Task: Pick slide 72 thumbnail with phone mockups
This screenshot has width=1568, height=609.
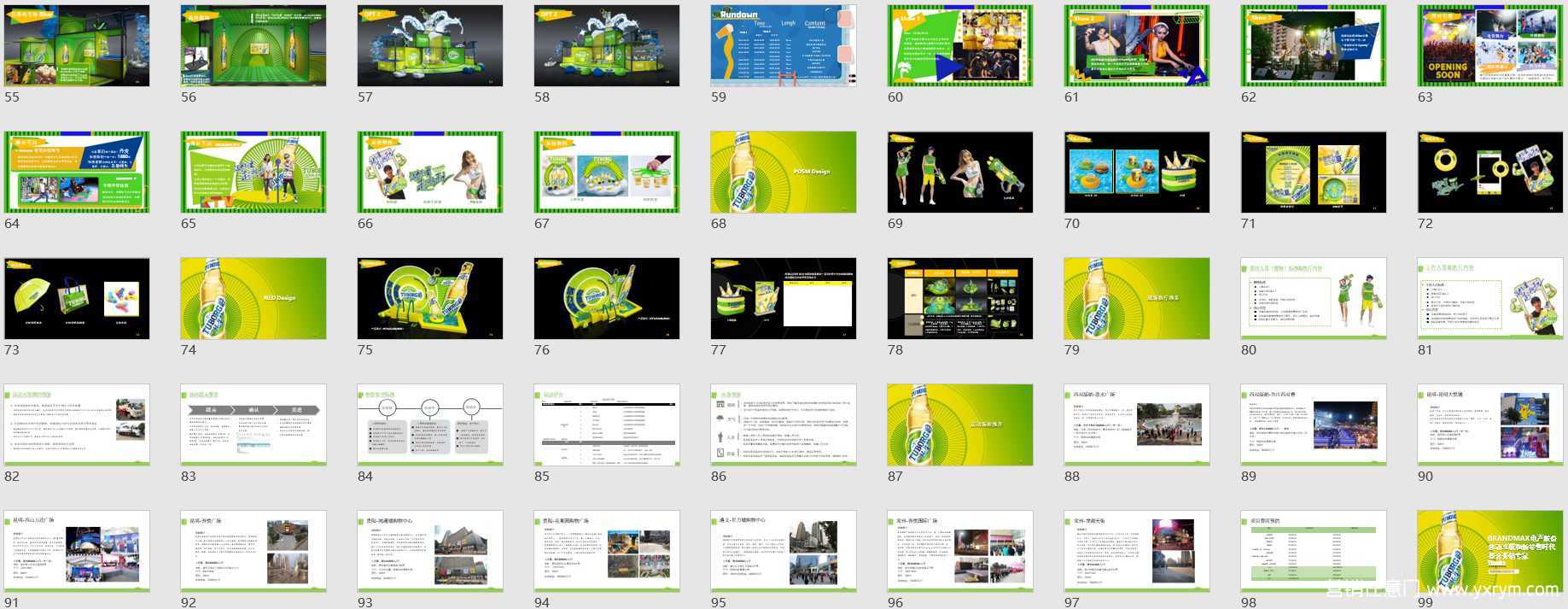Action: click(x=1490, y=172)
